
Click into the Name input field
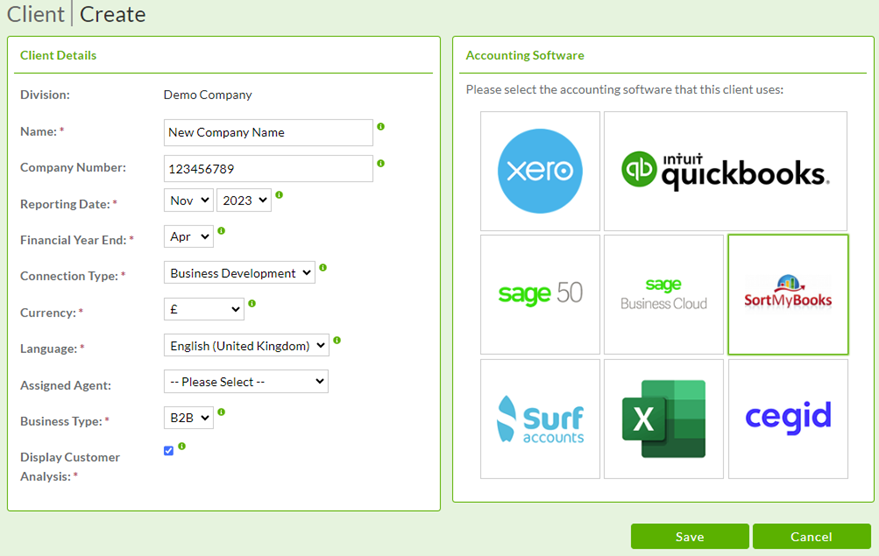[x=268, y=133]
